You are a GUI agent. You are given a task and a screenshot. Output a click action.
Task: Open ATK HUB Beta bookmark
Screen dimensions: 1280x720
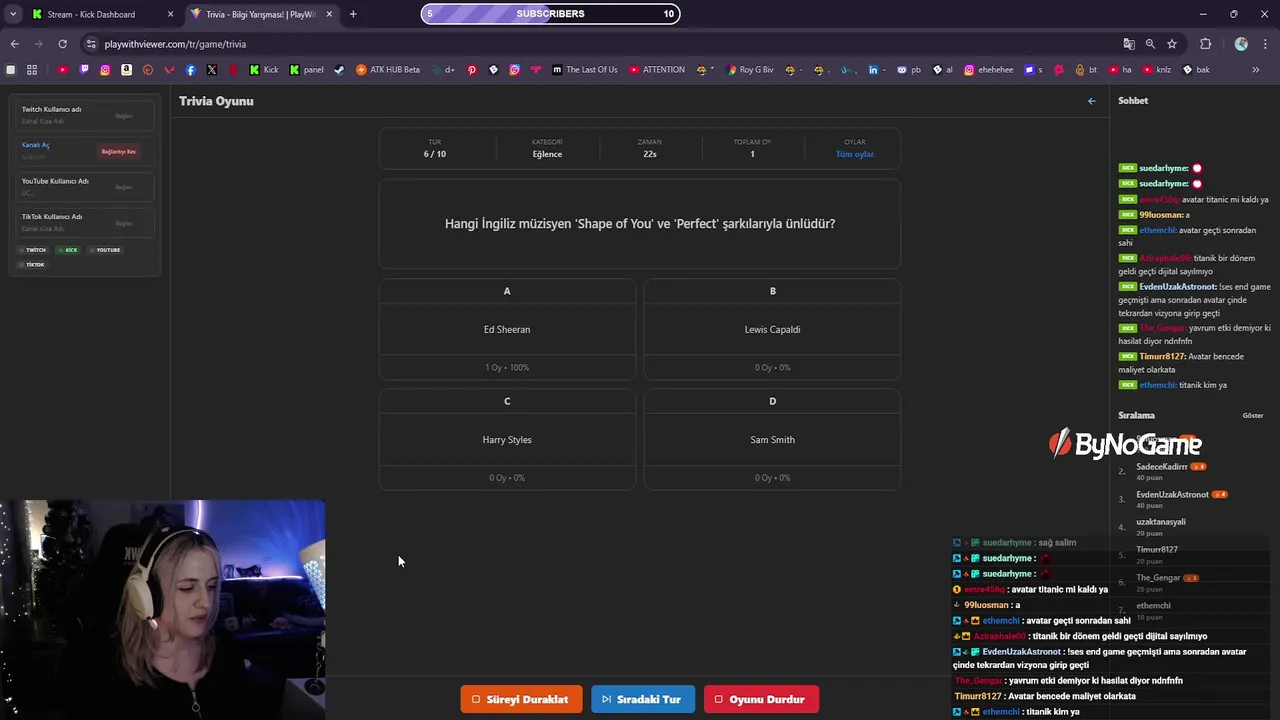point(388,70)
